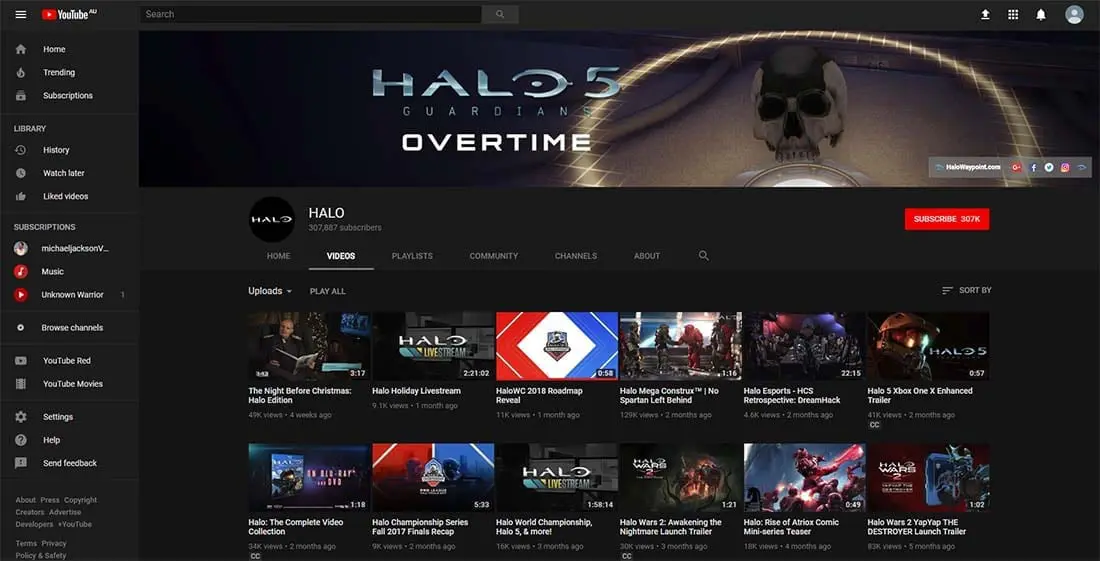Open YouTube Red

tap(69, 360)
